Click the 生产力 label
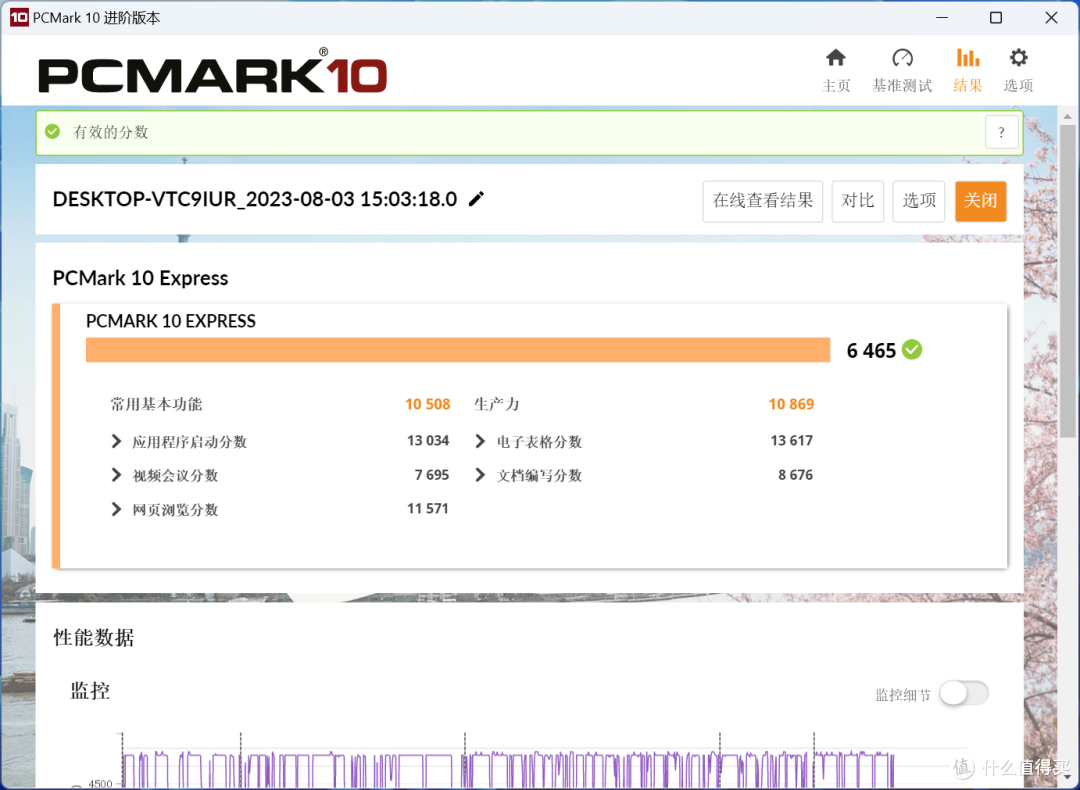This screenshot has height=790, width=1080. [x=497, y=404]
